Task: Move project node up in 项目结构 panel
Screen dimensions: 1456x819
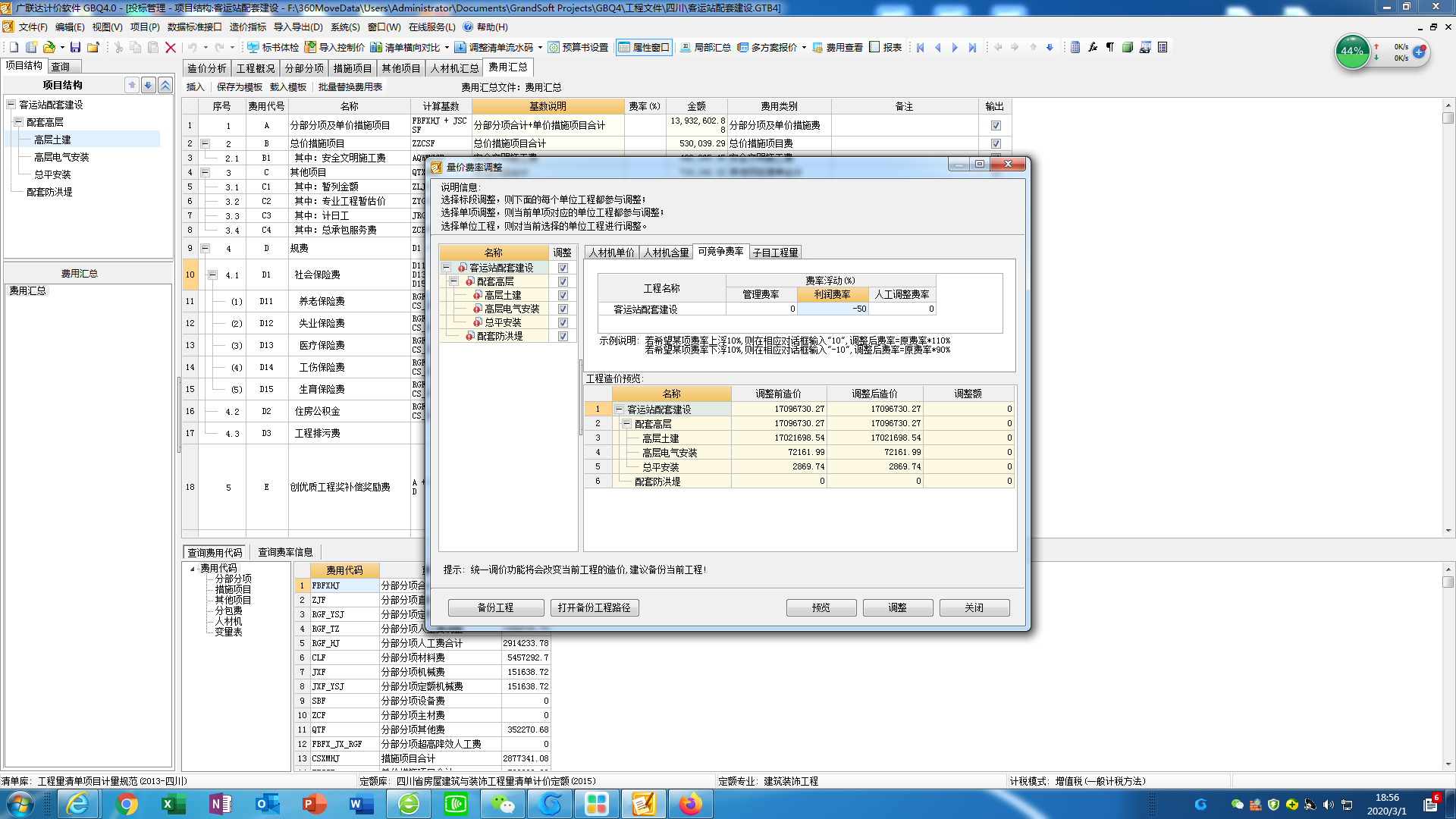Action: click(132, 85)
